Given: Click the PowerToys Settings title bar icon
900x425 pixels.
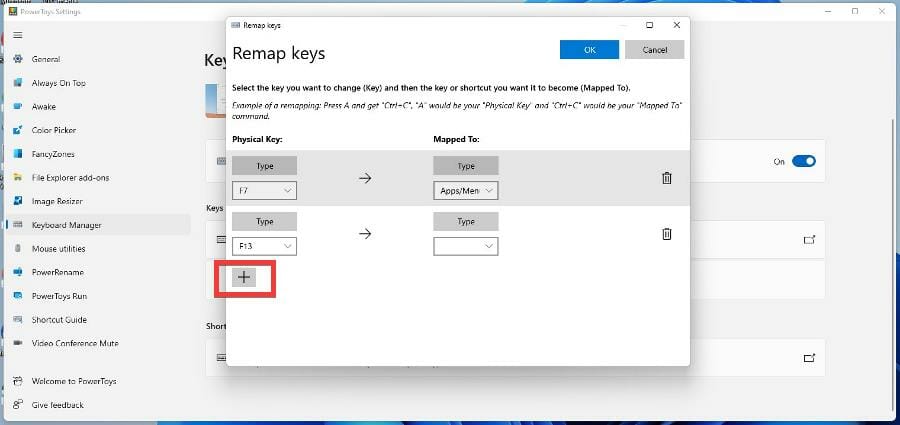Looking at the screenshot, I should tap(13, 11).
